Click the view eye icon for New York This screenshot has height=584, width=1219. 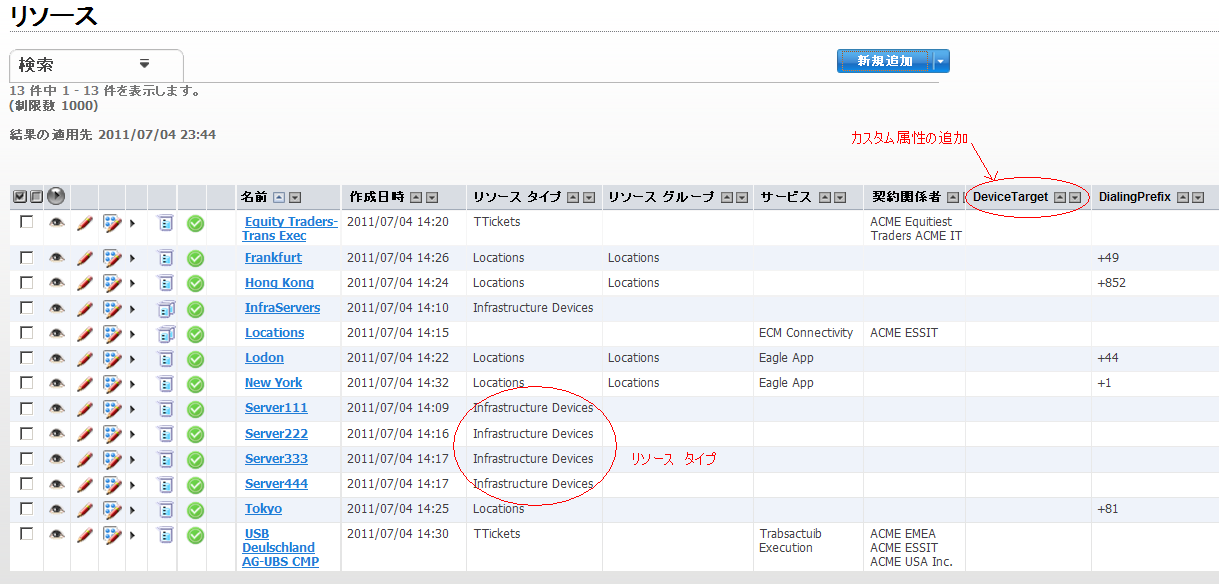[x=57, y=383]
